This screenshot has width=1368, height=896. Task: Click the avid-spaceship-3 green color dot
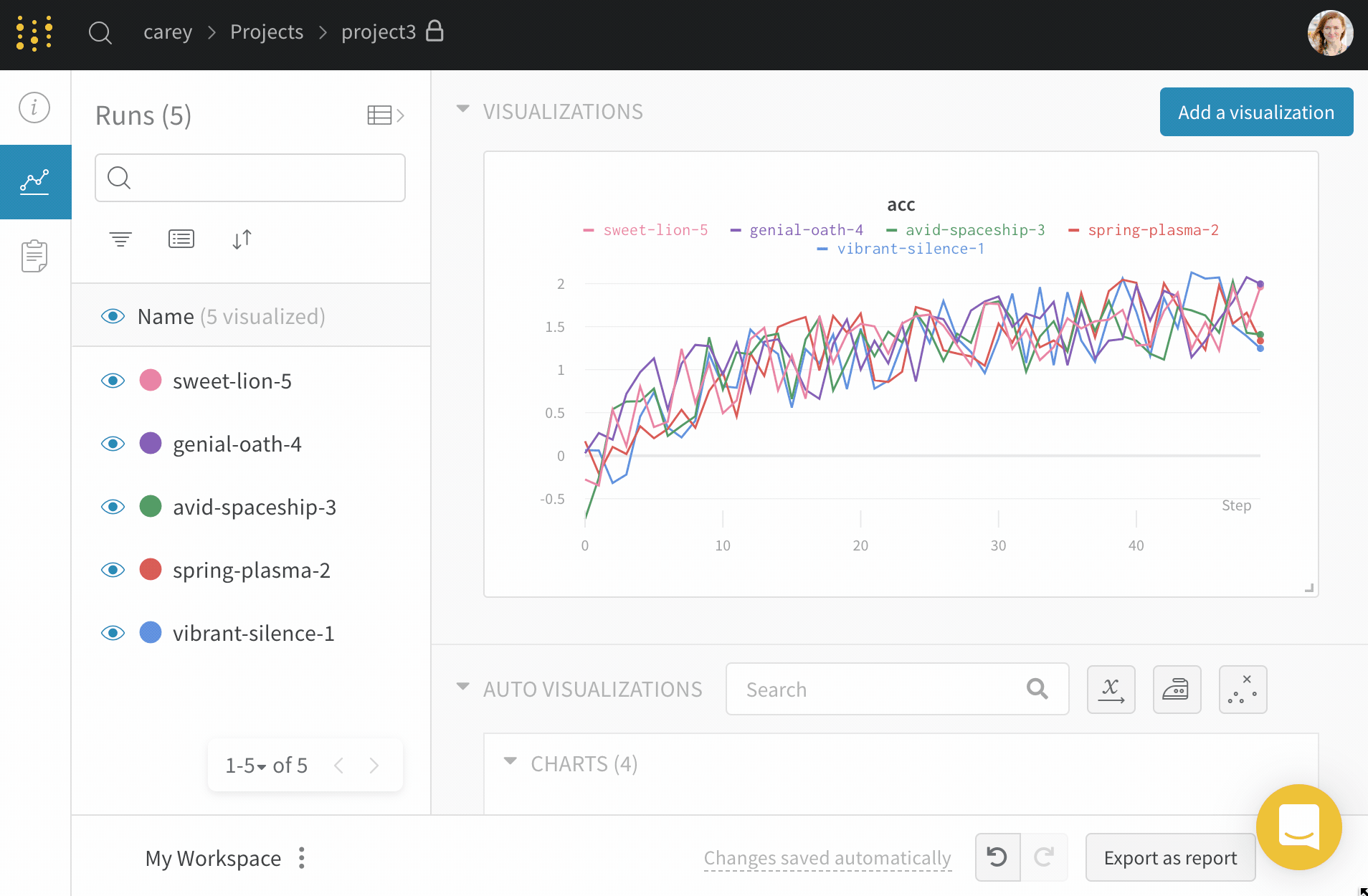click(151, 507)
